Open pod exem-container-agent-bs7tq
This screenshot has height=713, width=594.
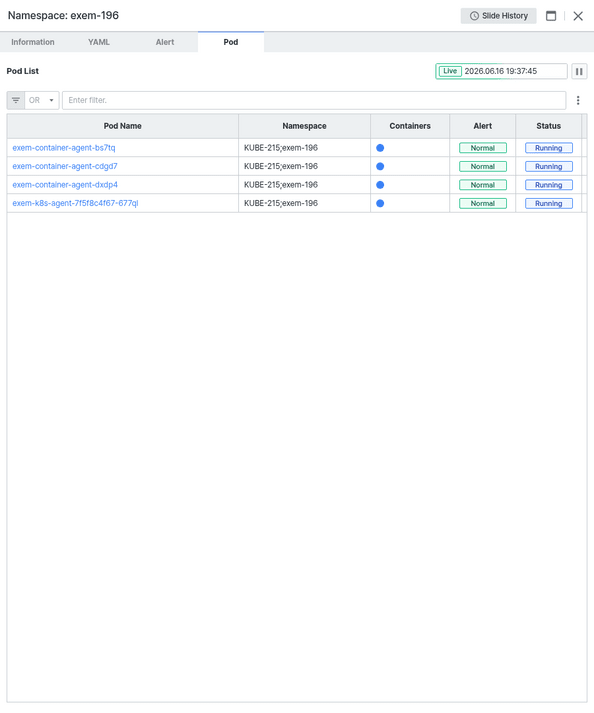coord(64,148)
